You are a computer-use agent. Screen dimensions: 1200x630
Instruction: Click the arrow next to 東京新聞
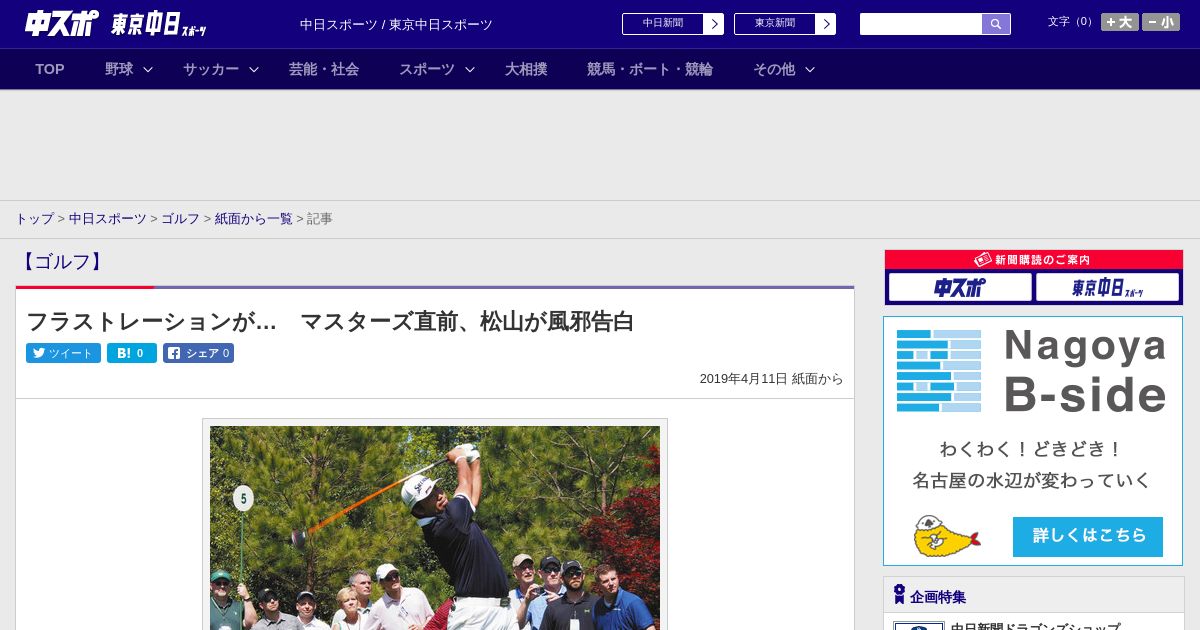click(826, 24)
